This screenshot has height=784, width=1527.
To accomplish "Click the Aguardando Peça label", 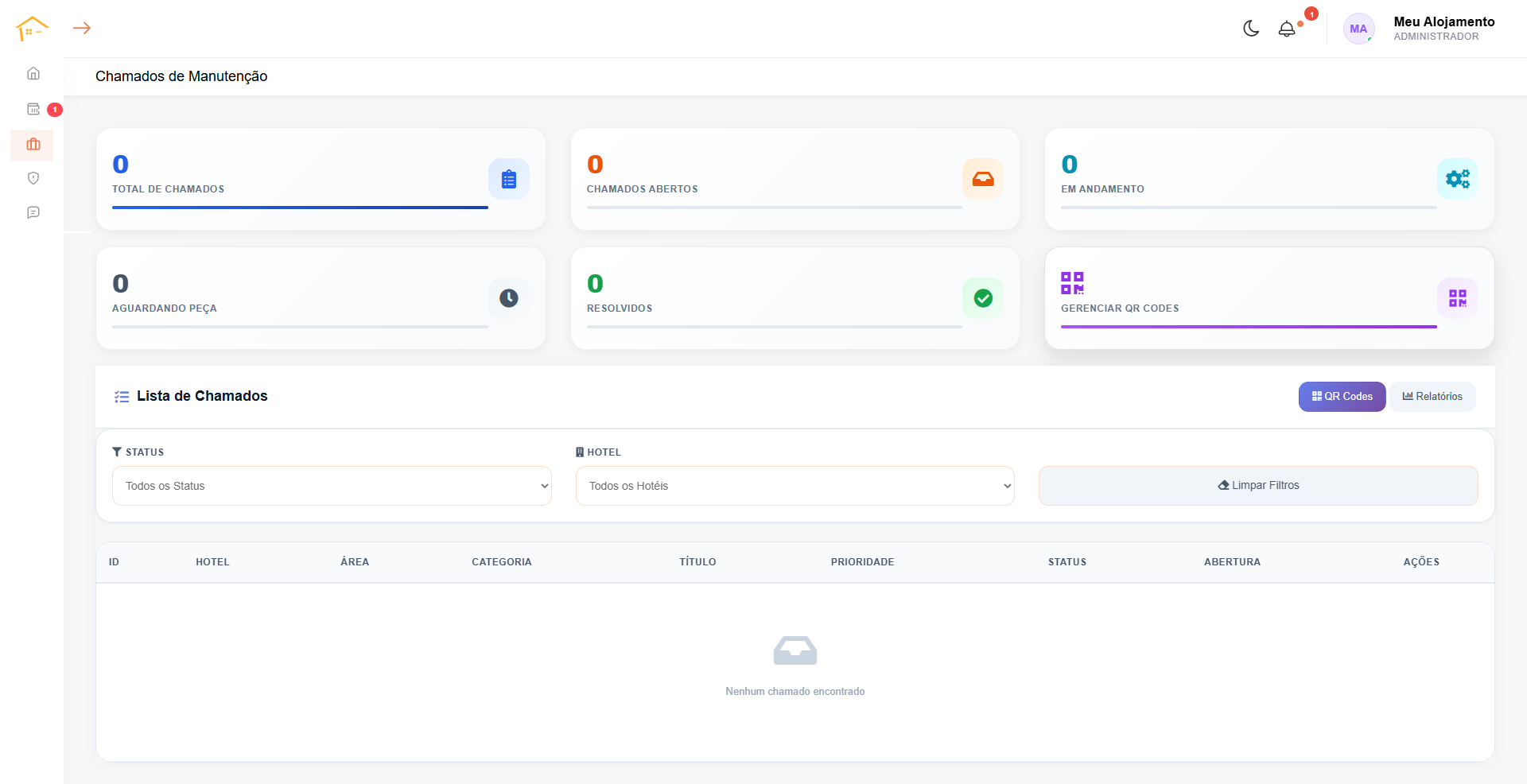I will click(x=165, y=309).
